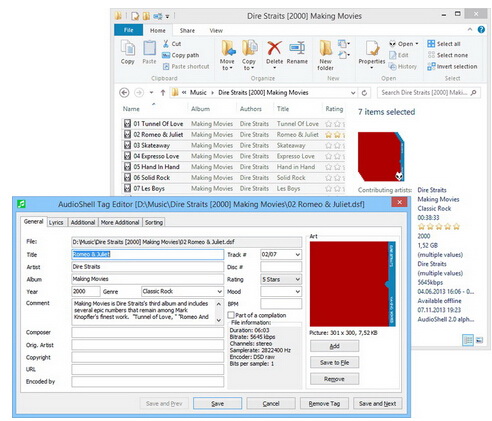Click the Cut scissors icon
The width and height of the screenshot is (492, 421).
click(166, 44)
